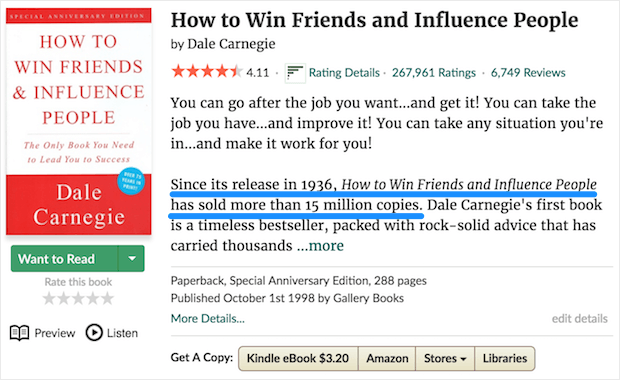Rate this book four stars
Screen dimensions: 620x380
93,299
